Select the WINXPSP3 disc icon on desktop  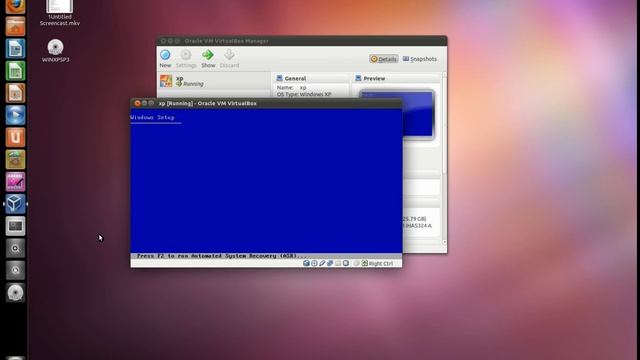pyautogui.click(x=56, y=51)
